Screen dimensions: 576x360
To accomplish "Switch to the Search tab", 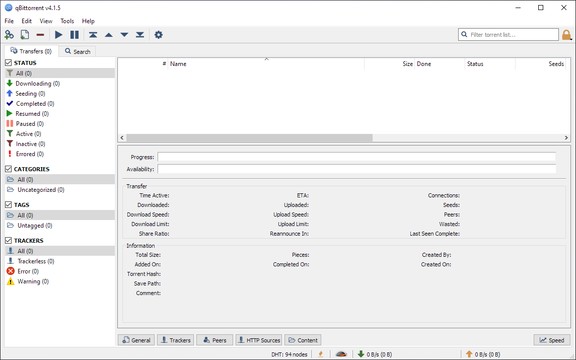I will (x=78, y=51).
